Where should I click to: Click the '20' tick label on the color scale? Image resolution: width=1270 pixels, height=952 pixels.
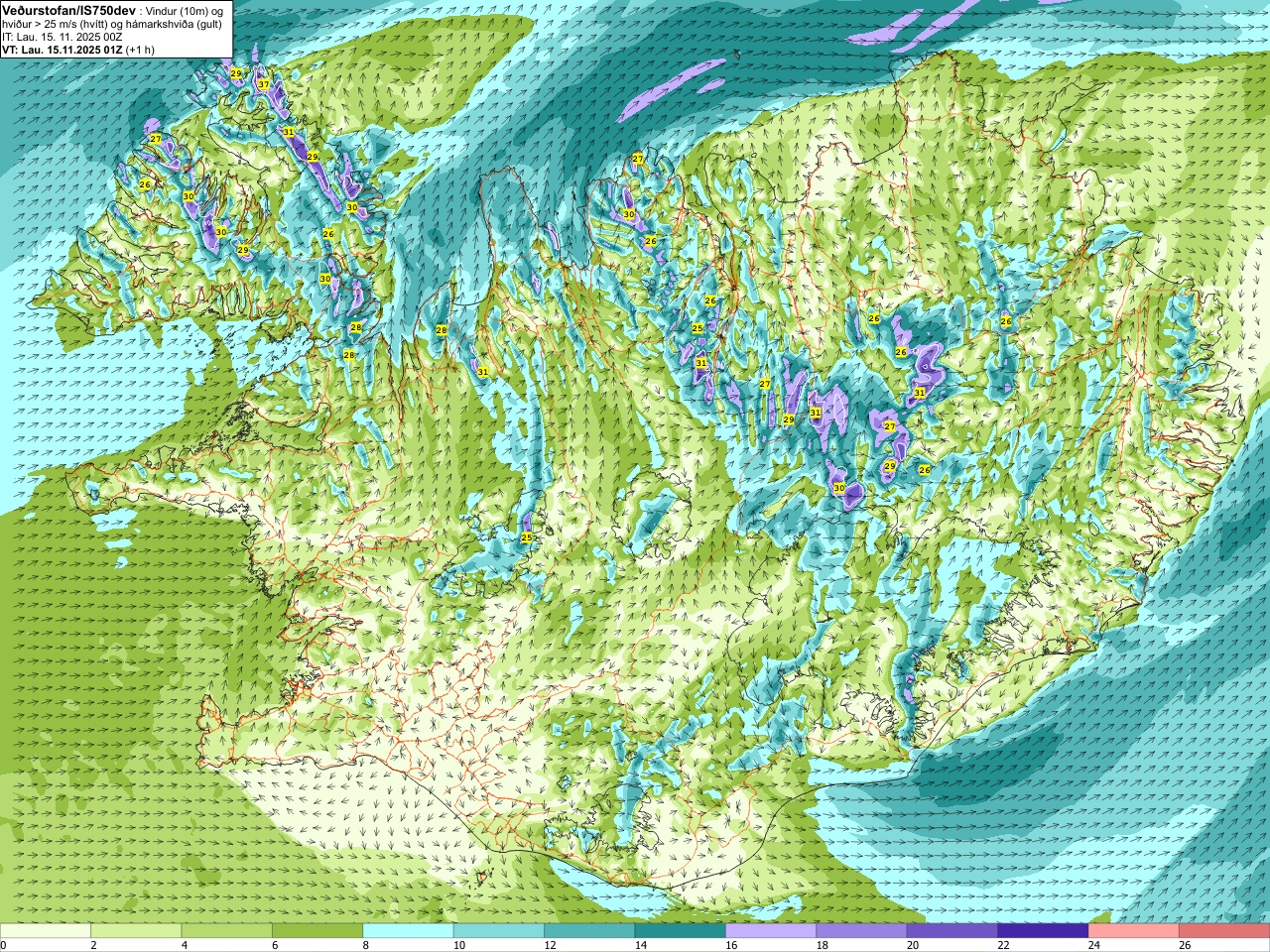[913, 945]
